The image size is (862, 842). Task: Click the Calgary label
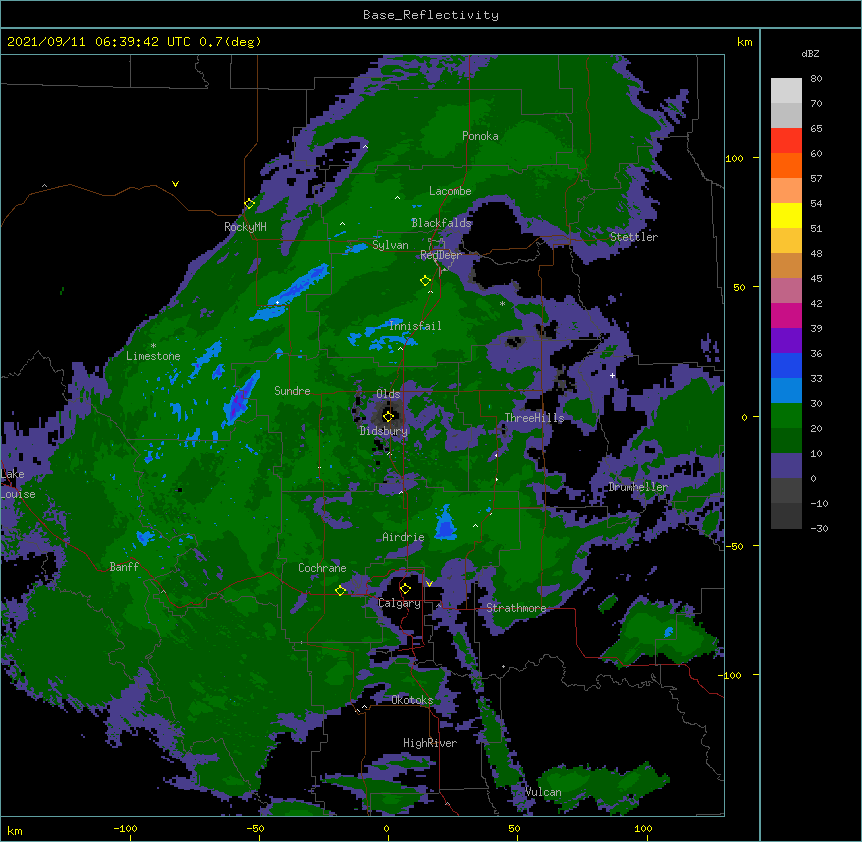[399, 603]
